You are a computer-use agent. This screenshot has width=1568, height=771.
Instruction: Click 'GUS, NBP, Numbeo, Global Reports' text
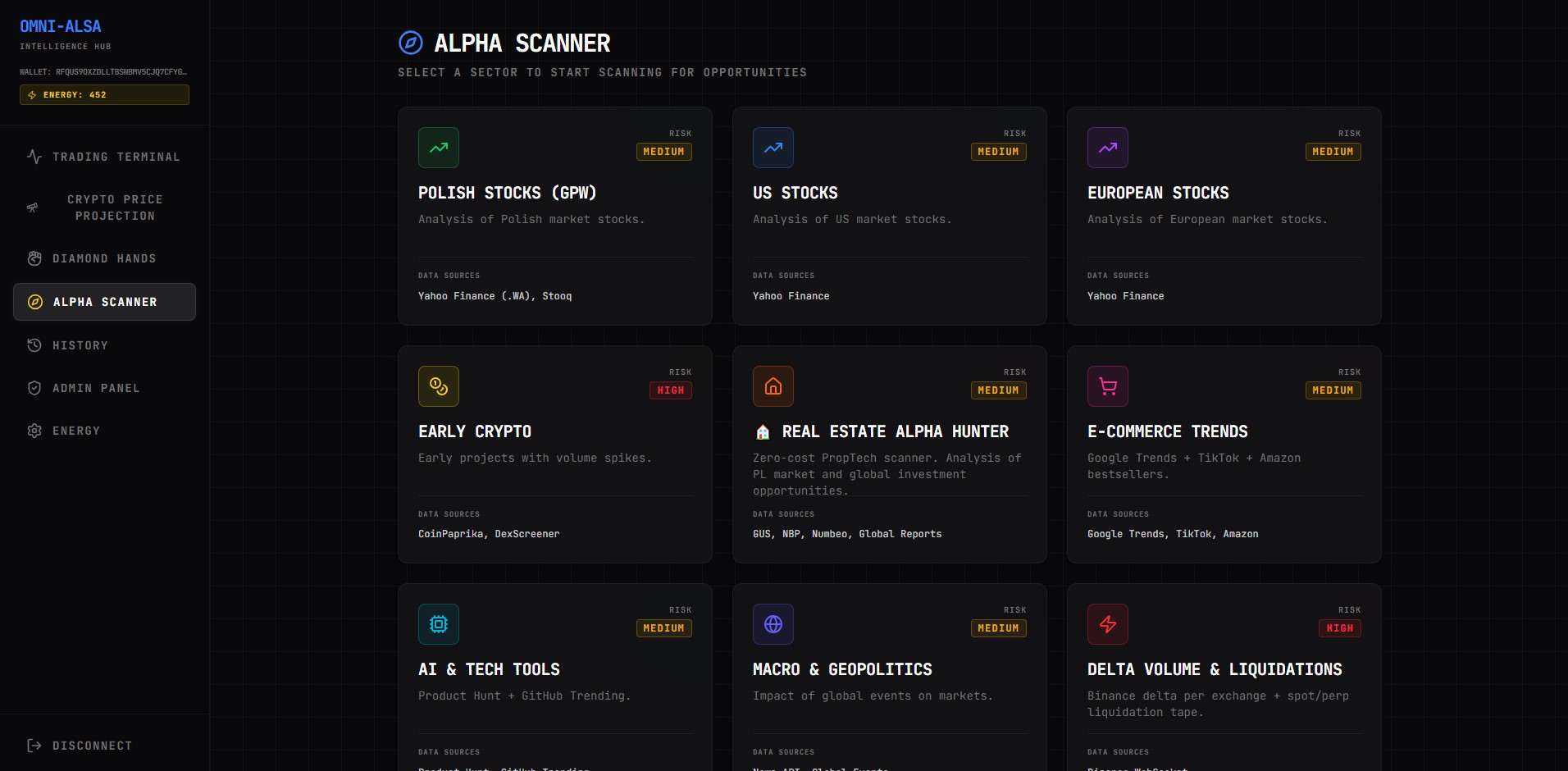[x=847, y=534]
